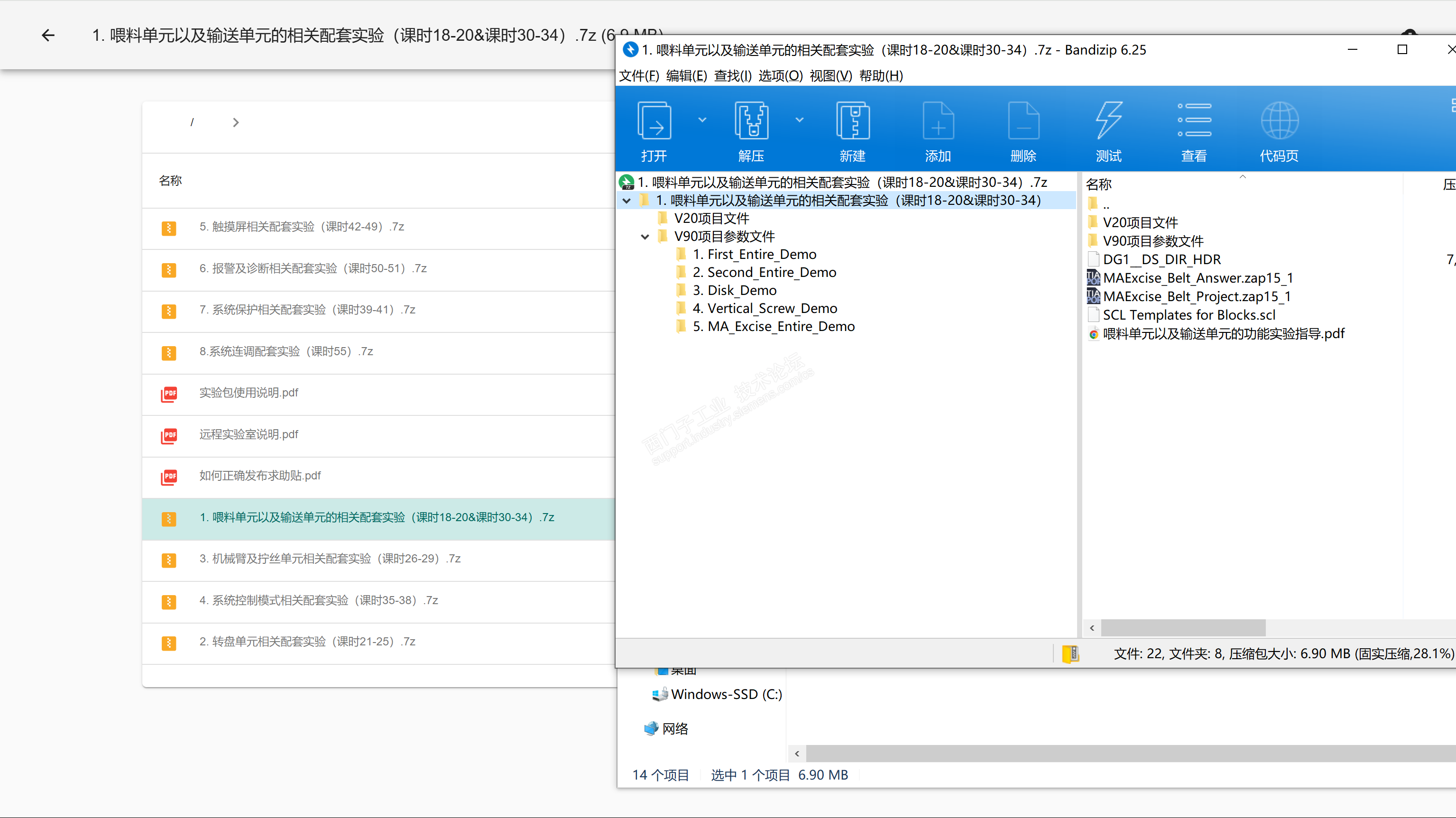
Task: Select 实验包使用说明.pdf in file list
Action: (x=249, y=393)
